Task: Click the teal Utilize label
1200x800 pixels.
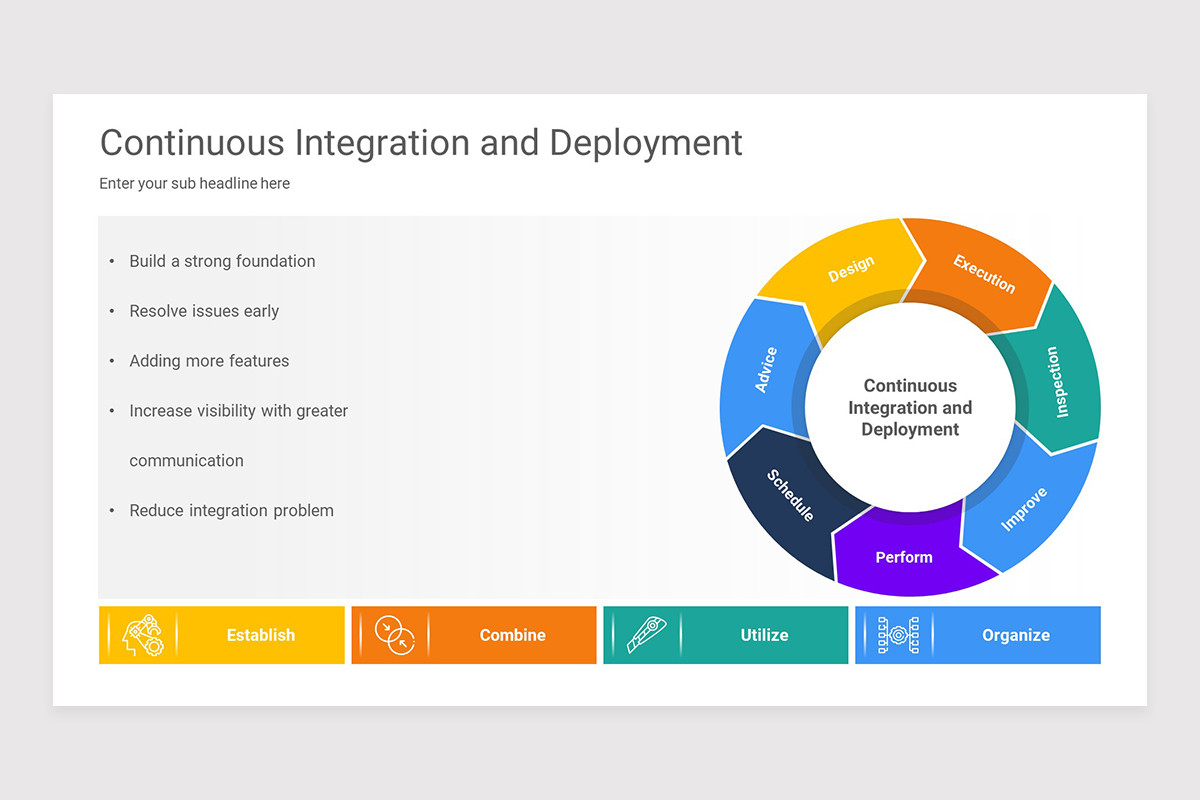Action: [764, 635]
